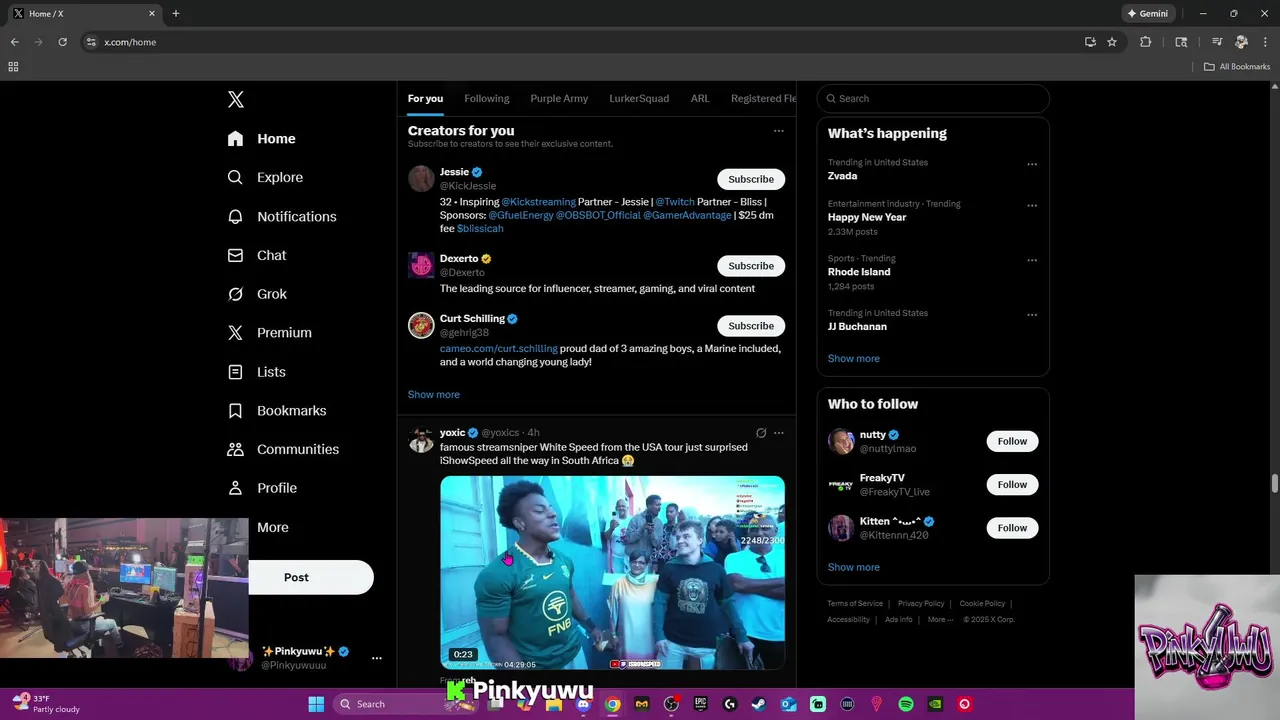Open OBS Studio from the taskbar

click(x=671, y=704)
